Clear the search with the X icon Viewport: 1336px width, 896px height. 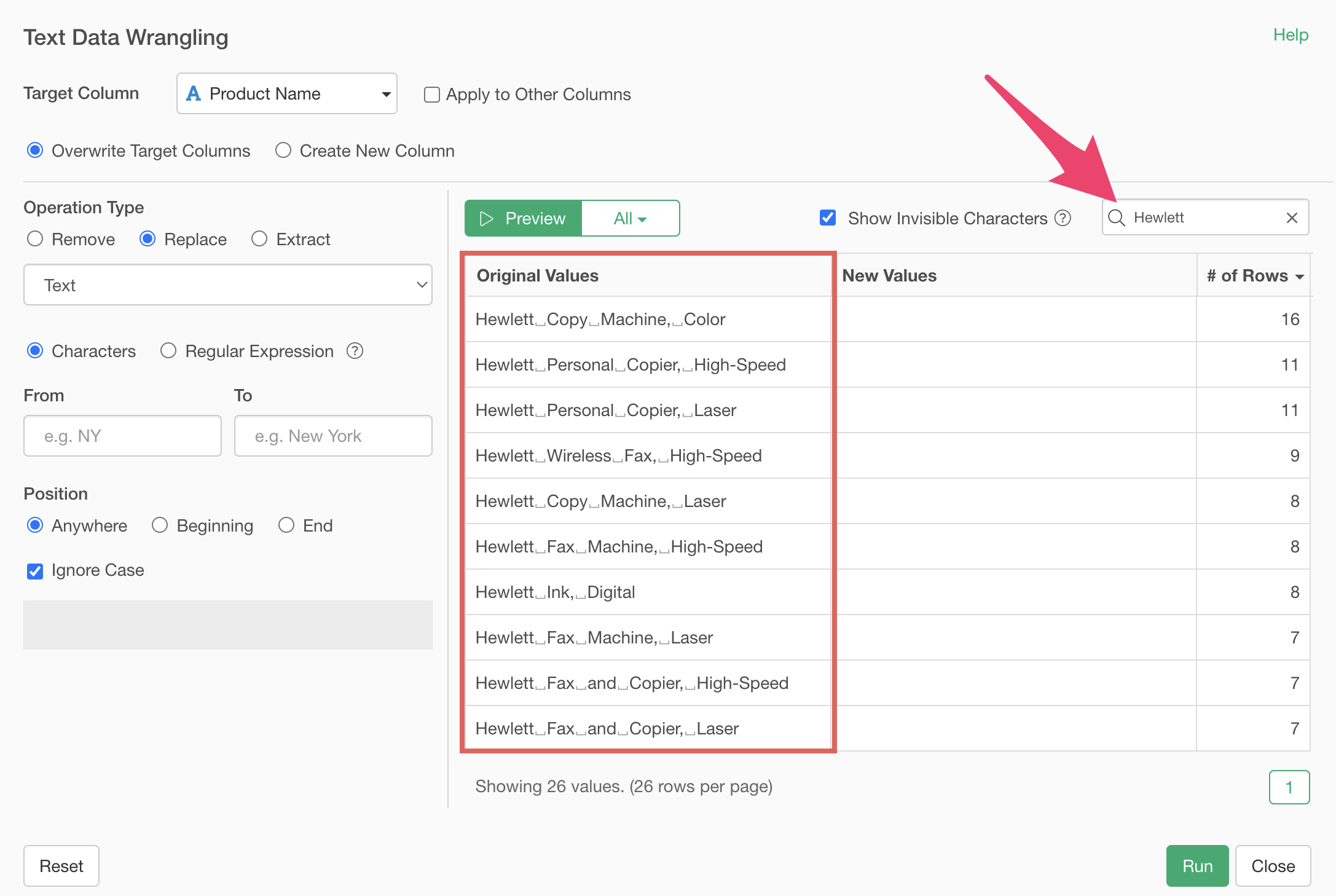pyautogui.click(x=1292, y=218)
